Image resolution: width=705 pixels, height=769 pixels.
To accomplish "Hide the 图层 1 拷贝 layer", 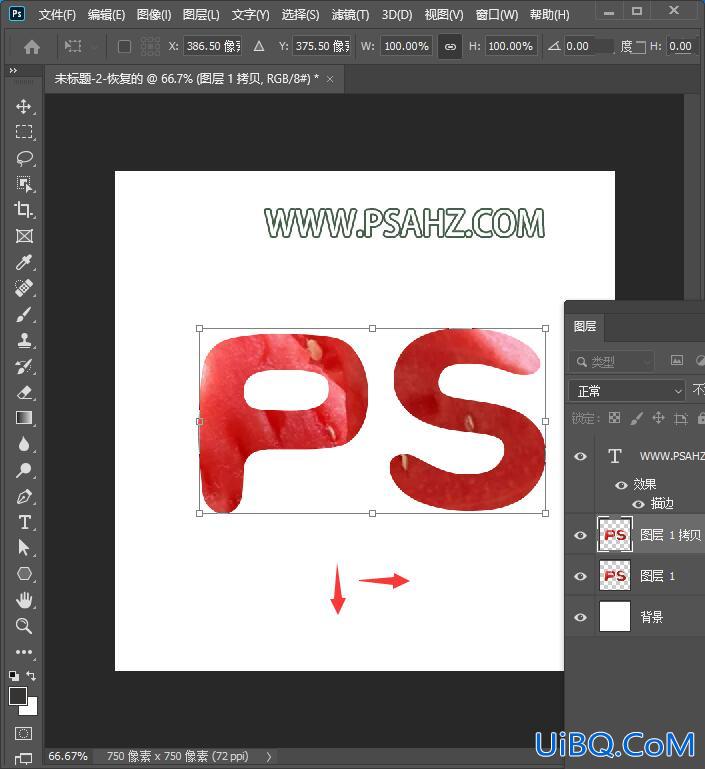I will [x=580, y=535].
